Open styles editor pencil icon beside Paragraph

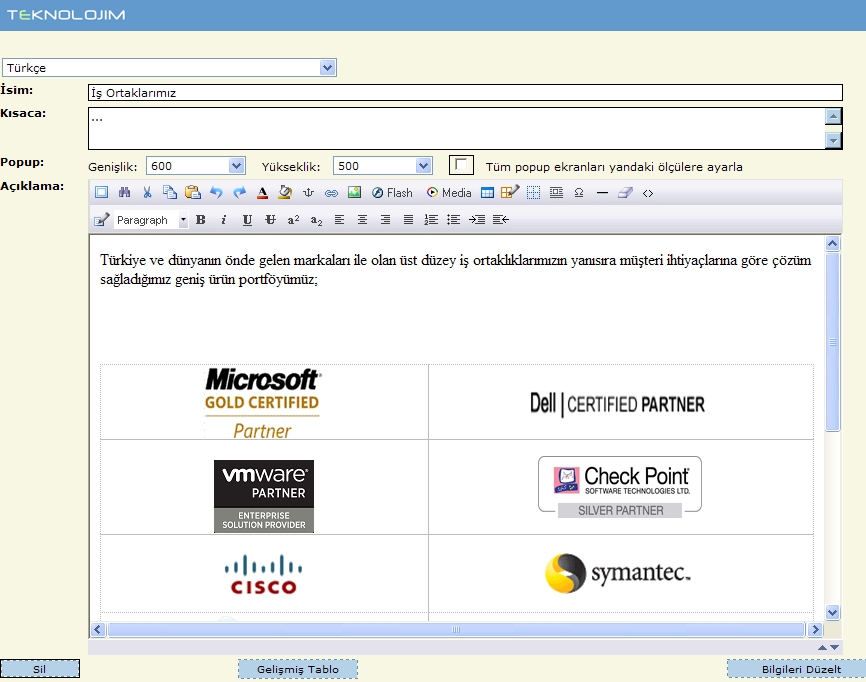click(101, 220)
